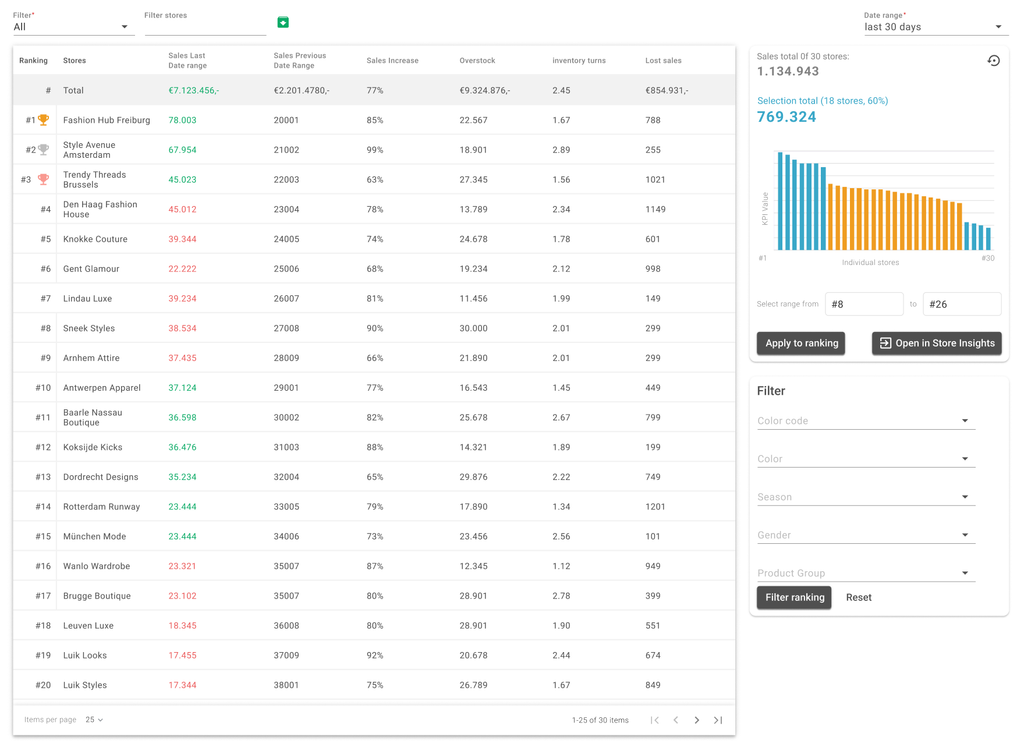Click the Total row sales value €7.123.456,-
The width and height of the screenshot is (1024, 750).
(193, 90)
